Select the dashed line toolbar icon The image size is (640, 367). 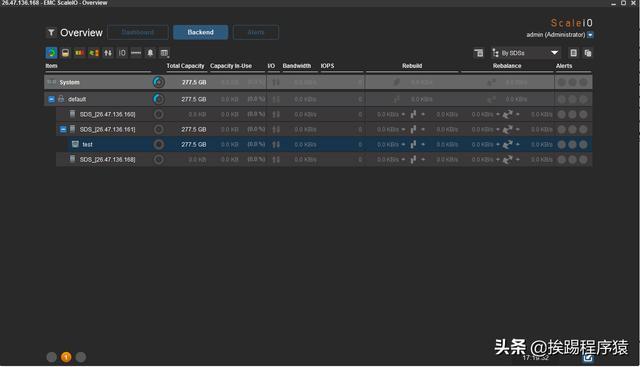(x=136, y=53)
